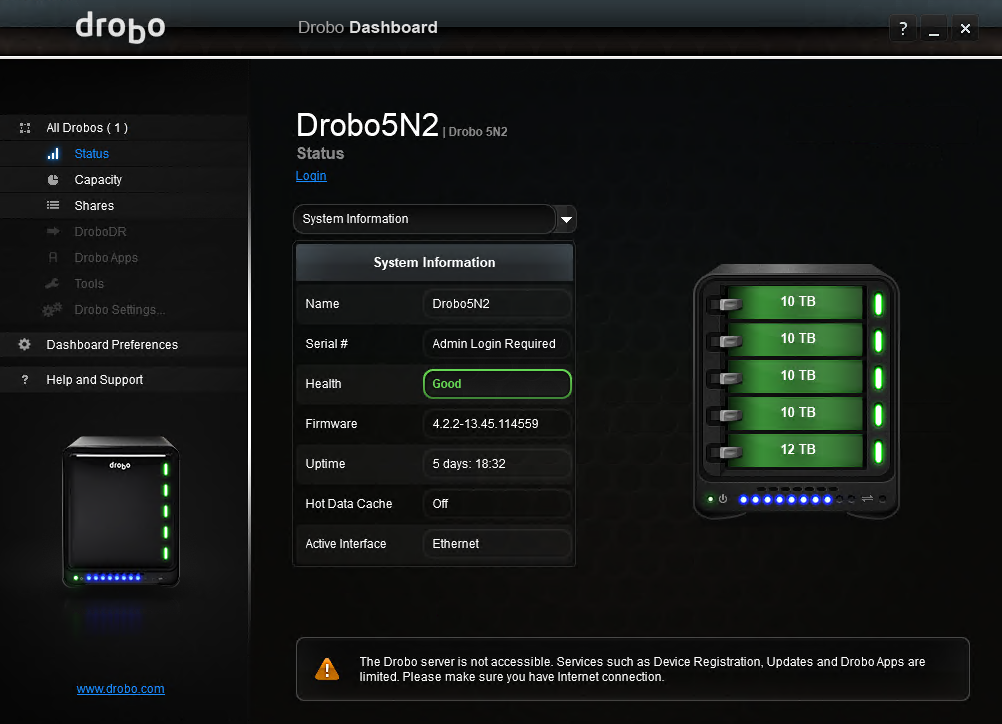Click the power symbol on the Drobo illustration

(x=722, y=497)
